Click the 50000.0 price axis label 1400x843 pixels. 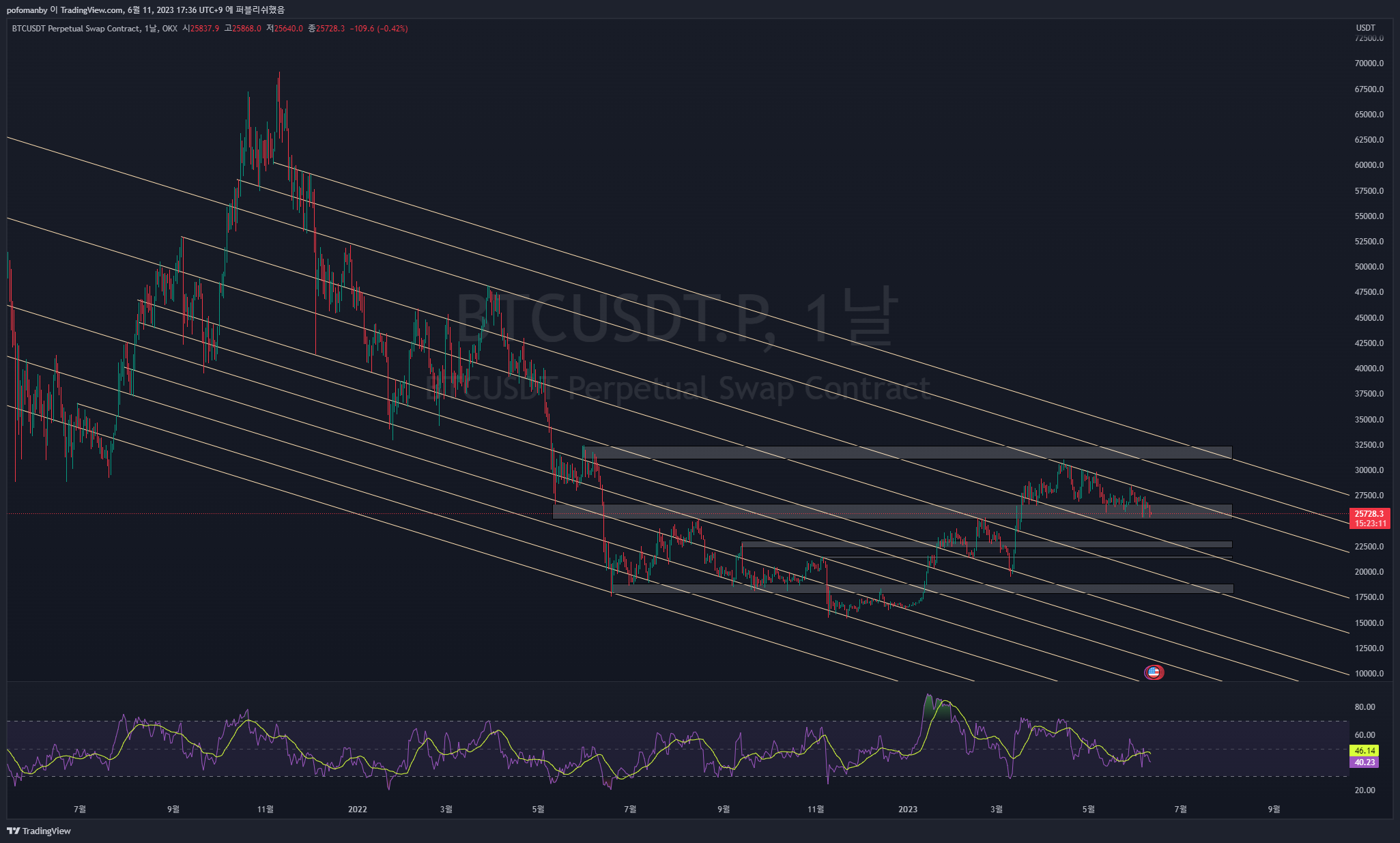point(1369,267)
